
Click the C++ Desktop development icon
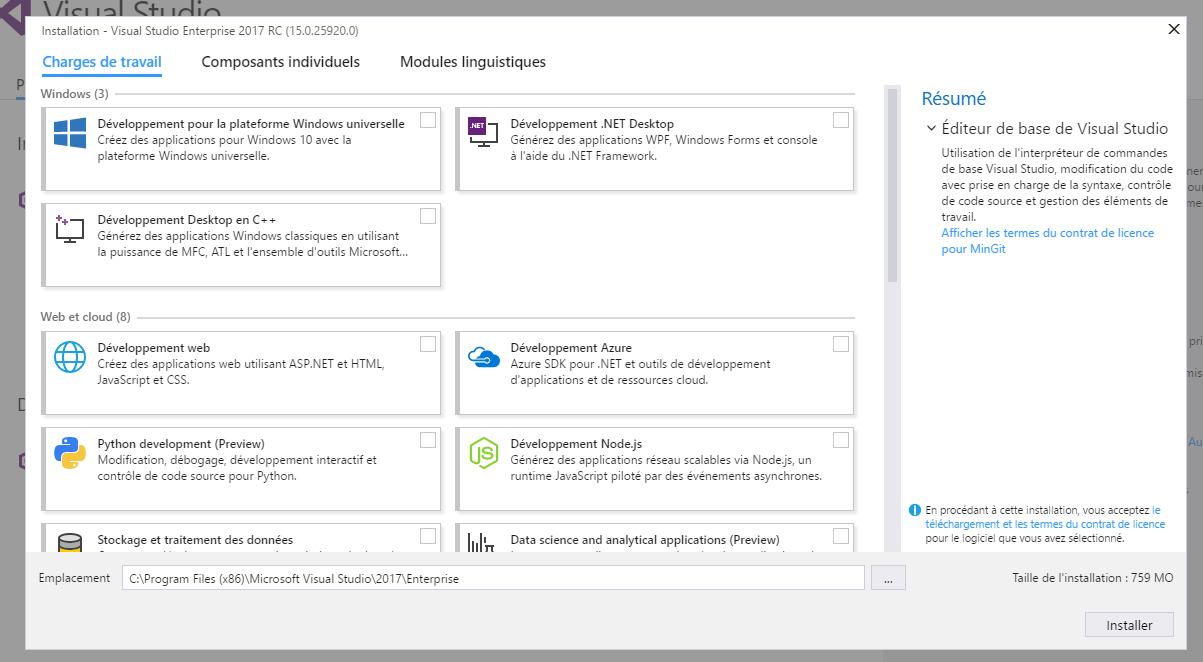tap(70, 229)
